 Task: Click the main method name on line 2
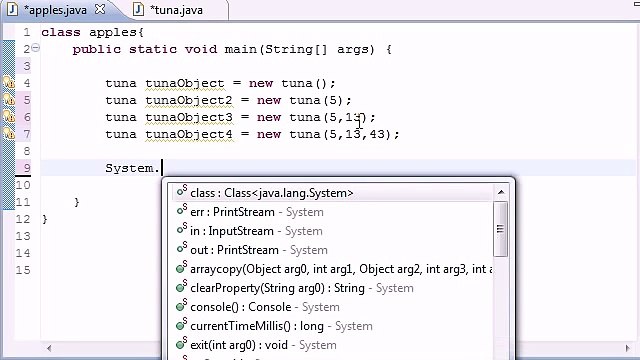coord(241,49)
